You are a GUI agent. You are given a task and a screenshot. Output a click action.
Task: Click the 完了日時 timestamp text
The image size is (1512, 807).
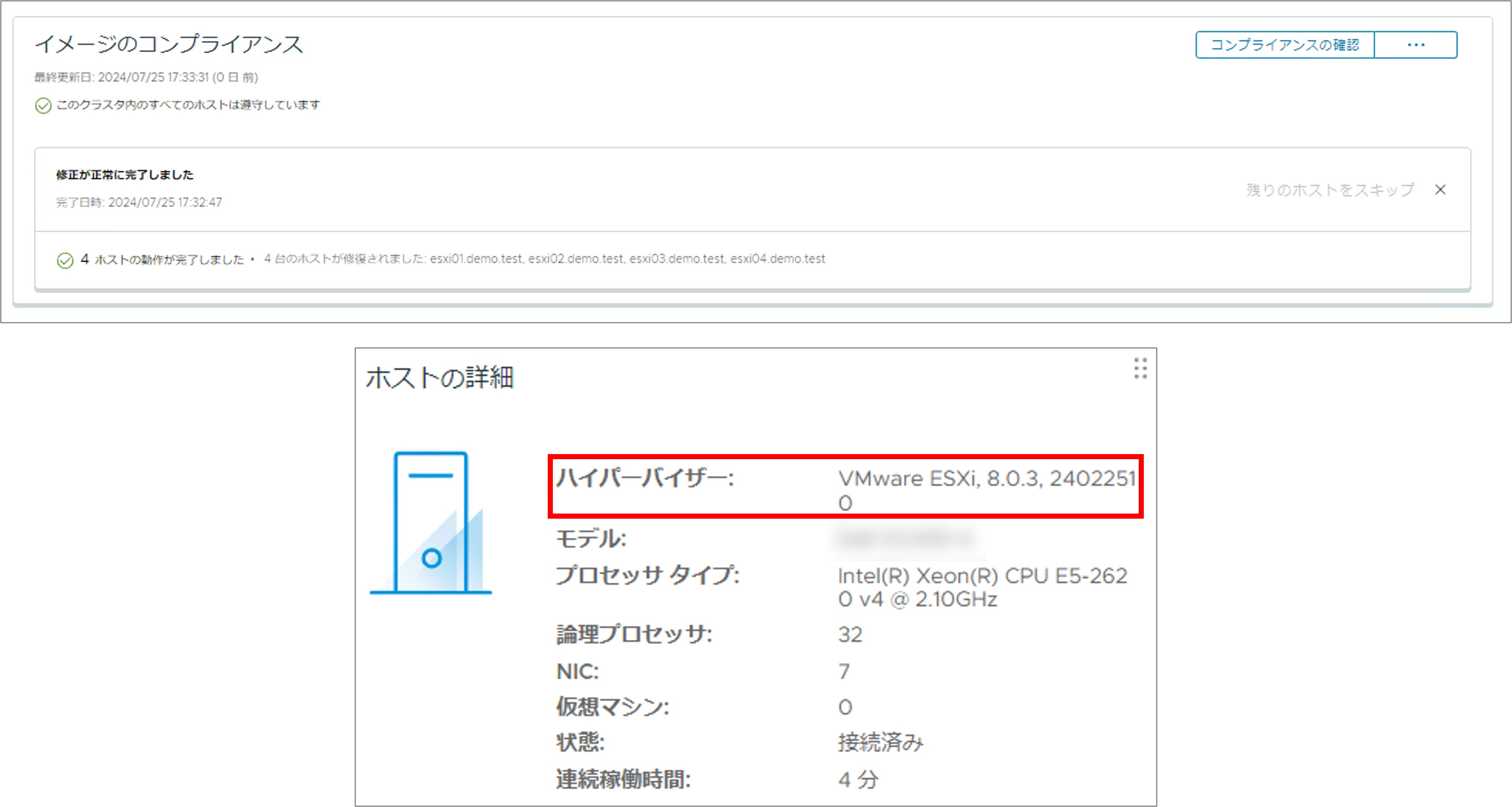(x=139, y=202)
